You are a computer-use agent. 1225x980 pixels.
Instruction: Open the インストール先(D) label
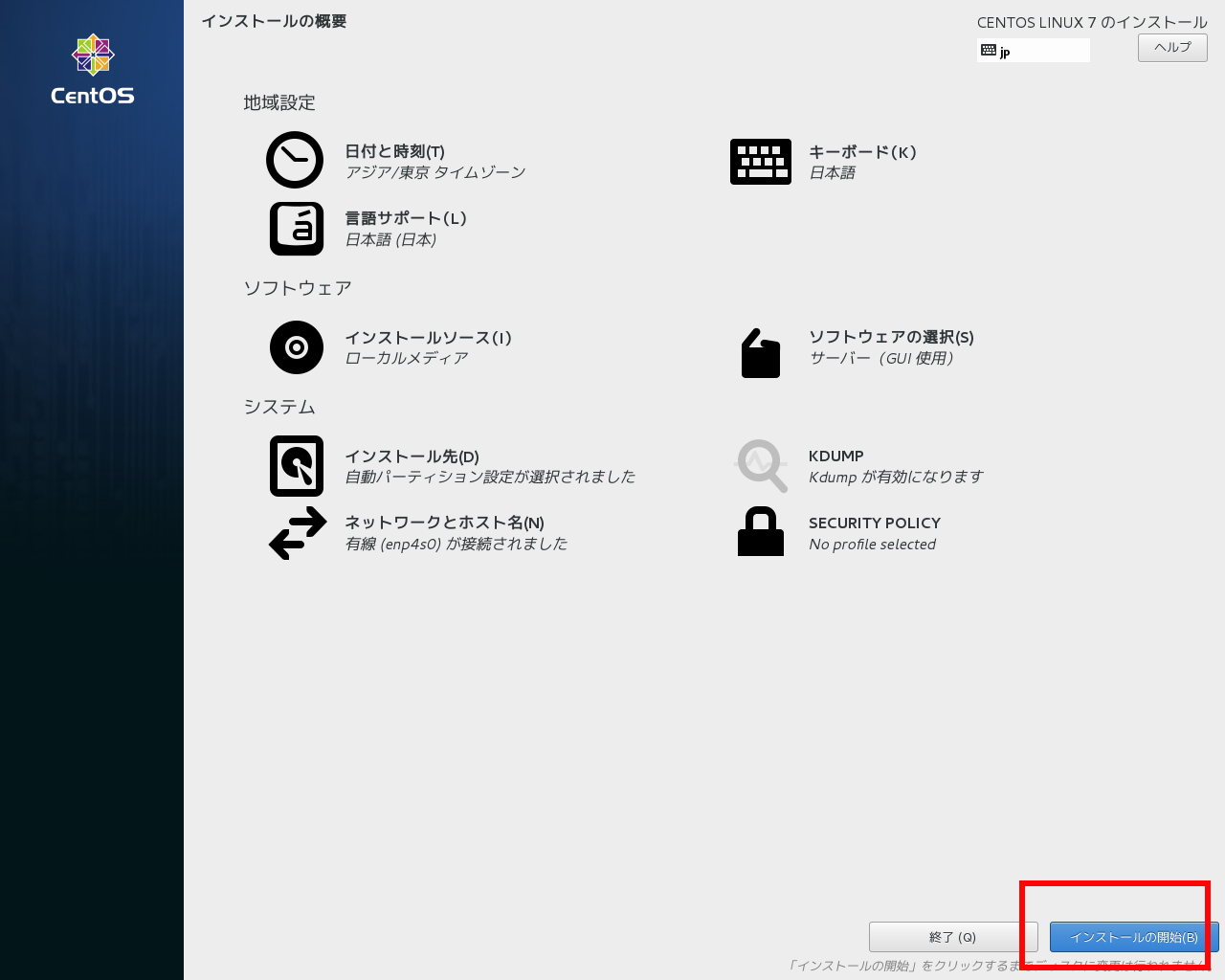pos(412,457)
